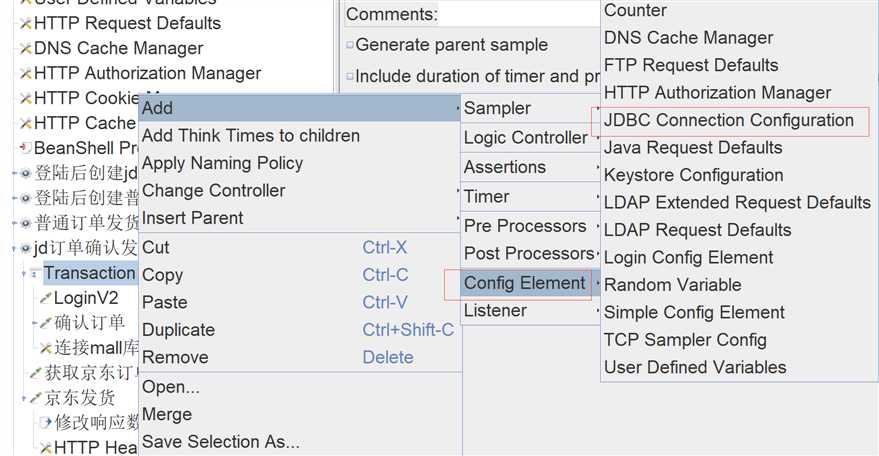Choose JDBC Connection Configuration from submenu
The image size is (879, 456).
(729, 120)
